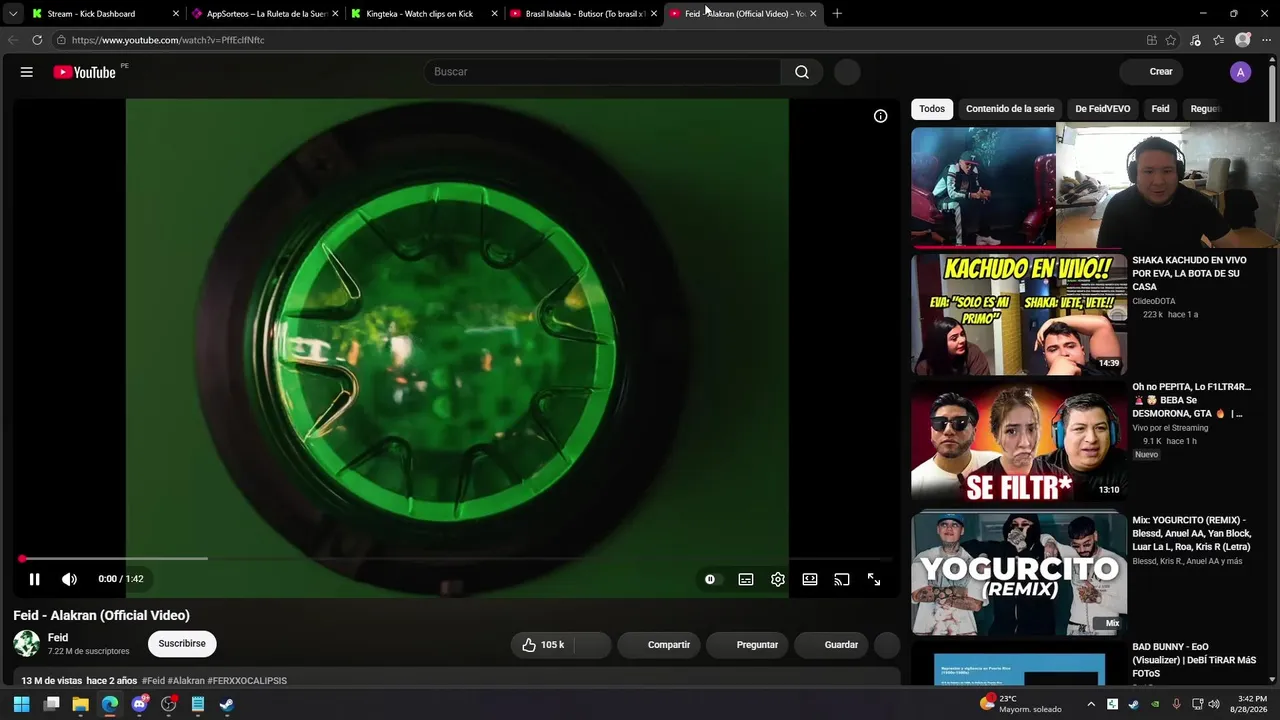Select the Feid filter chip

coord(1160,109)
